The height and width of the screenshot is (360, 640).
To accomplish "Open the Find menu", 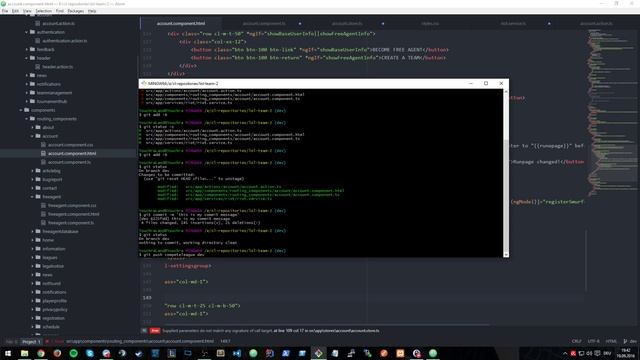I will [x=60, y=11].
